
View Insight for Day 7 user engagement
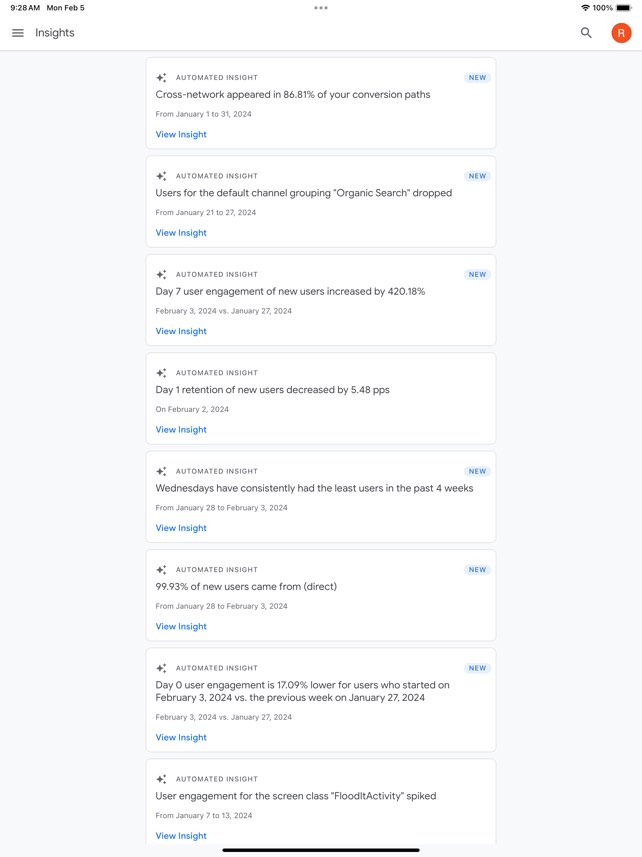click(181, 331)
